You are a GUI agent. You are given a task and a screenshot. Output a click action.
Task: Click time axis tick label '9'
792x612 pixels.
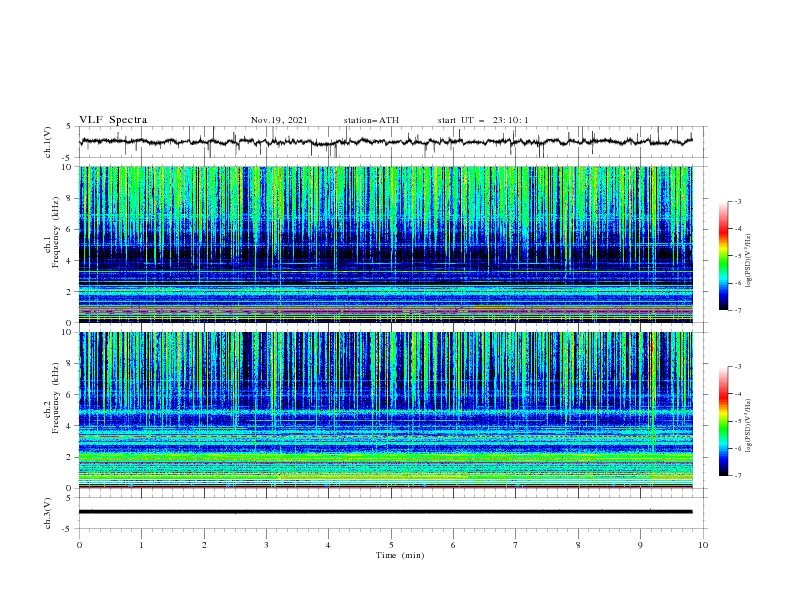point(640,545)
